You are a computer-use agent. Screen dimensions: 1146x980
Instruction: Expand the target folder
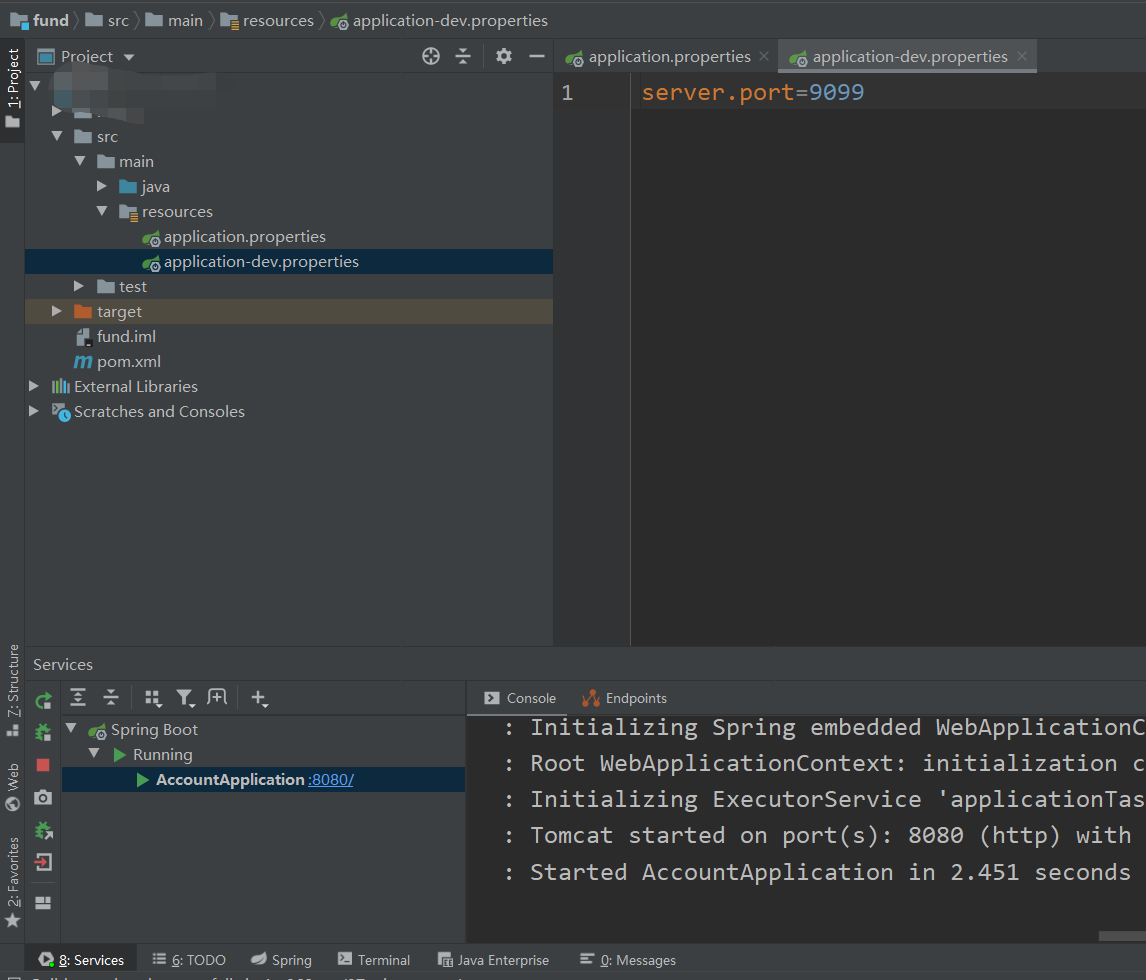point(56,311)
